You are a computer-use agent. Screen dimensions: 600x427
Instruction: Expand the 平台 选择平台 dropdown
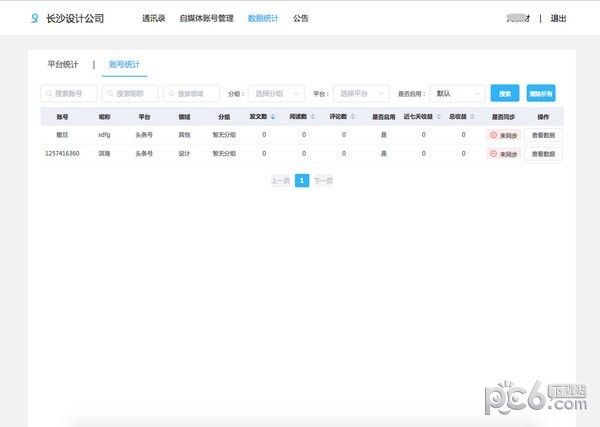(x=360, y=93)
